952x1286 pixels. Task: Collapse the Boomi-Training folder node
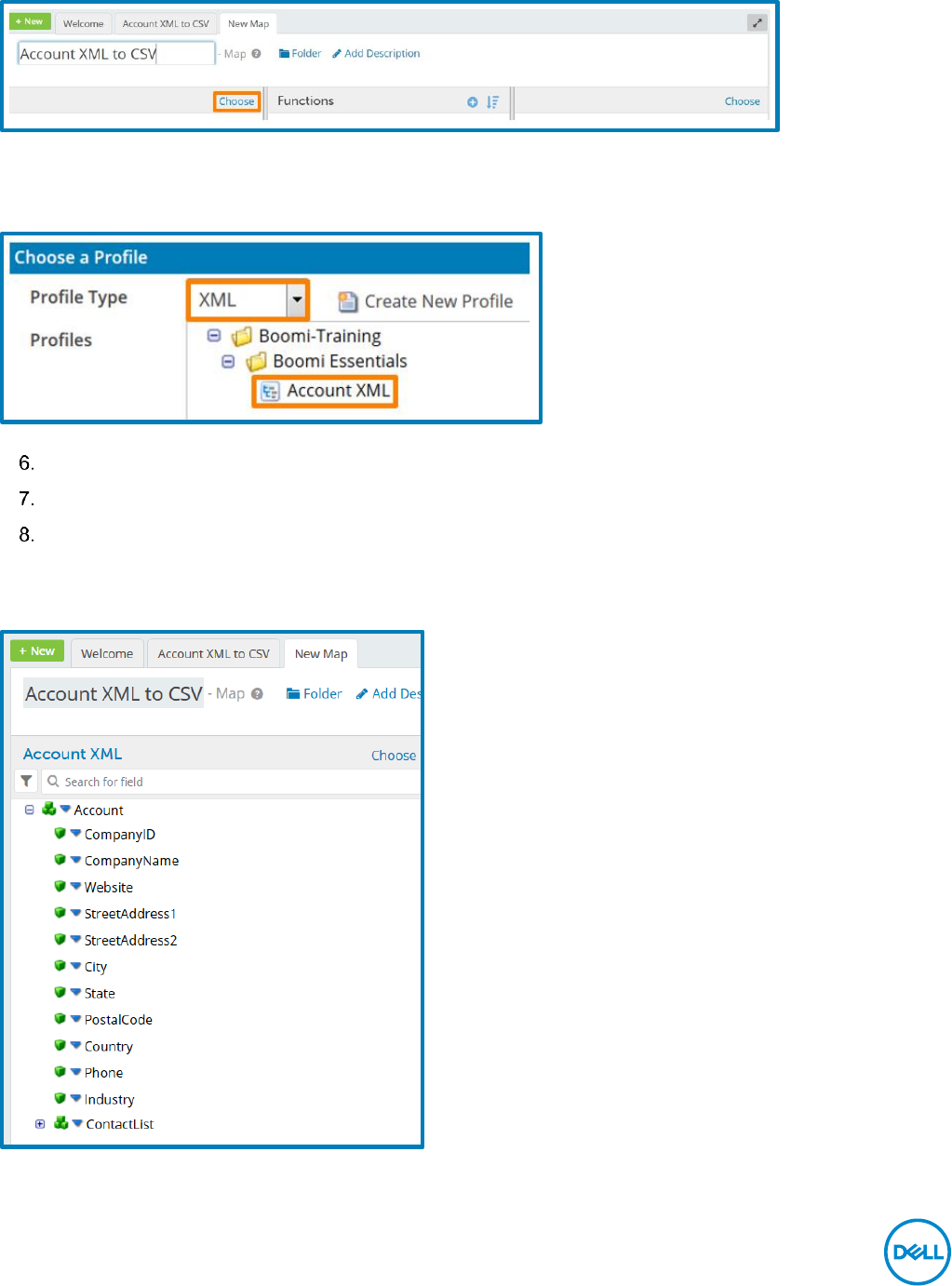pos(214,336)
